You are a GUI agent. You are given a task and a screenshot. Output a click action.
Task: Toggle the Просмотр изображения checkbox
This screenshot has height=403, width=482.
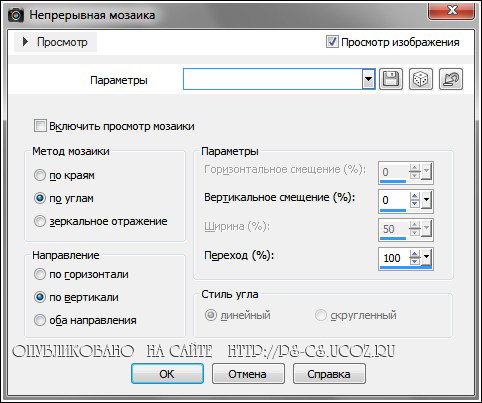point(332,42)
